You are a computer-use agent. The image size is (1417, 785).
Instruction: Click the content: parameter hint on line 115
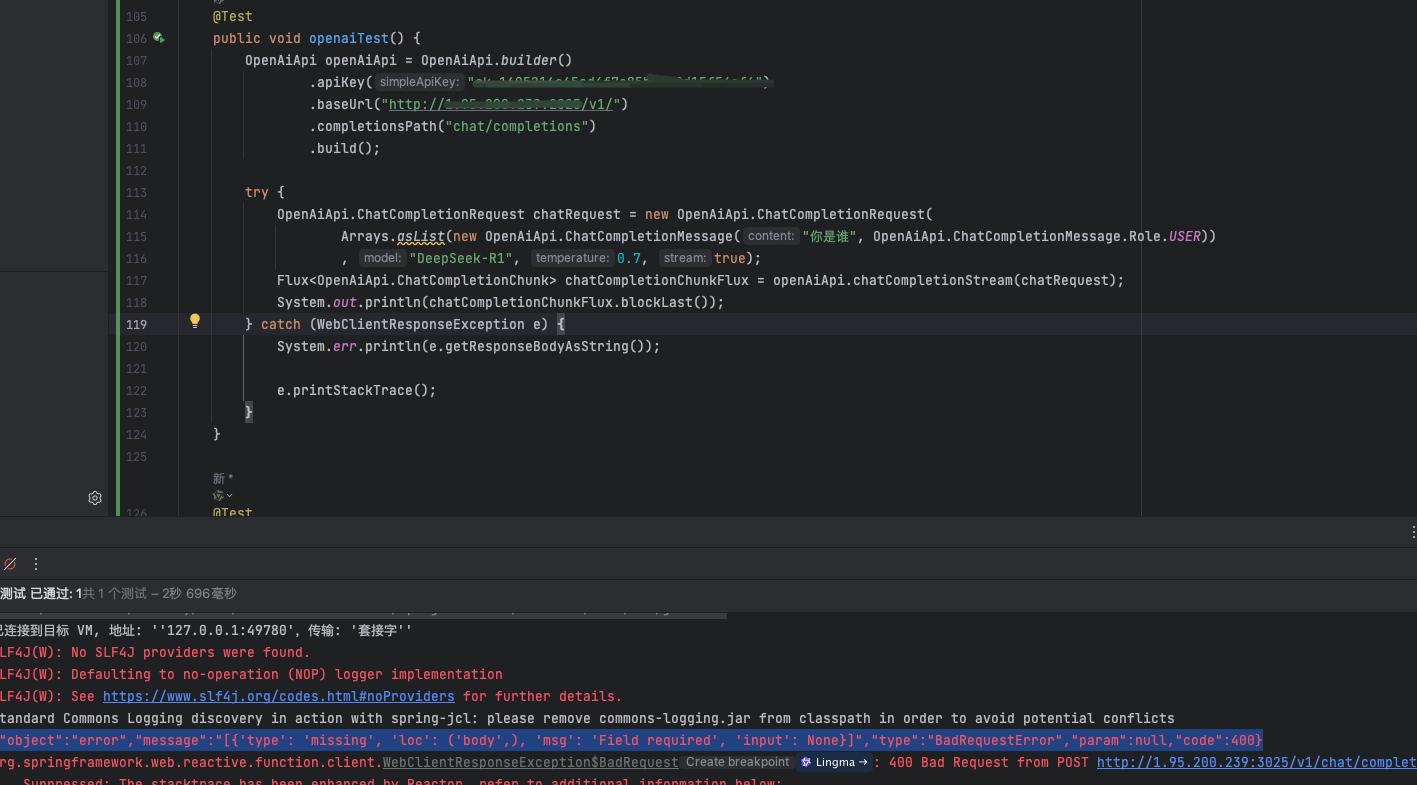(771, 236)
